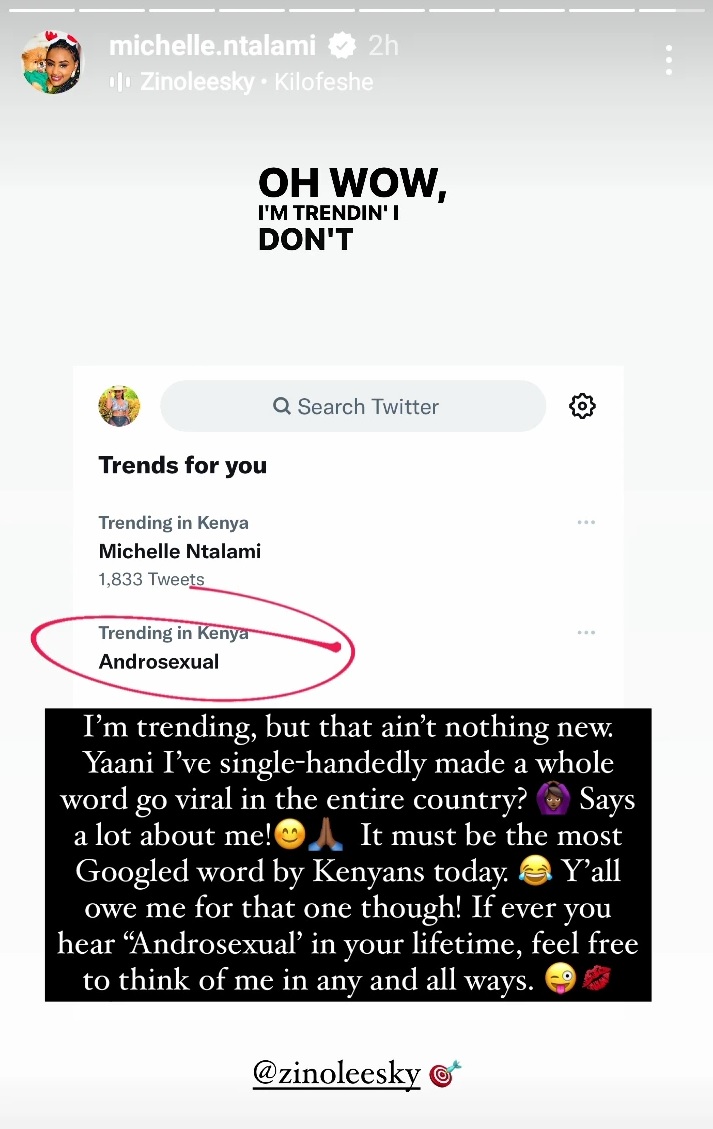Tap the michelle.ntalami profile picture
The height and width of the screenshot is (1129, 713).
pyautogui.click(x=50, y=61)
